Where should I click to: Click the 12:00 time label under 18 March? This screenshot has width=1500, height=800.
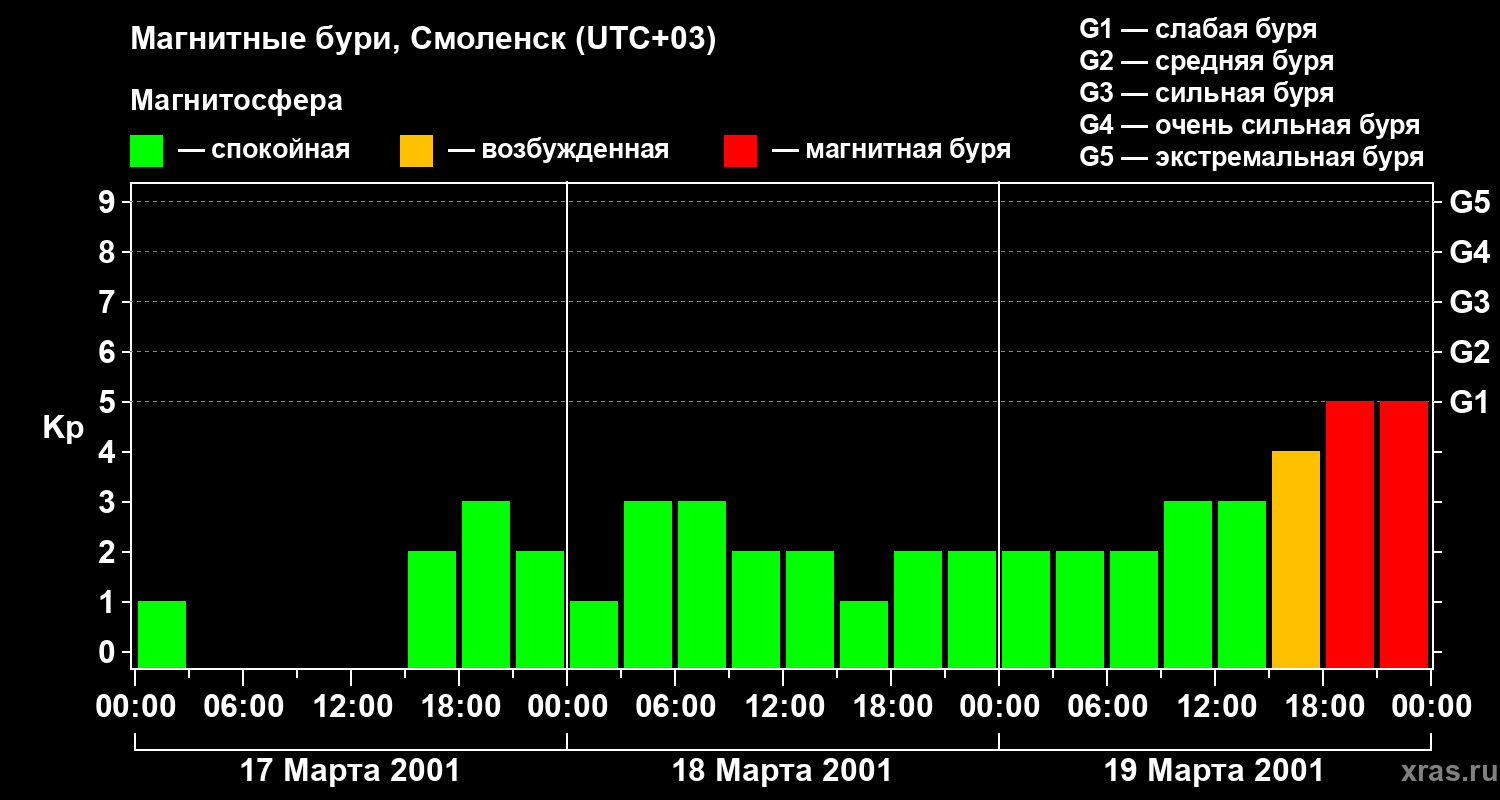pos(783,706)
